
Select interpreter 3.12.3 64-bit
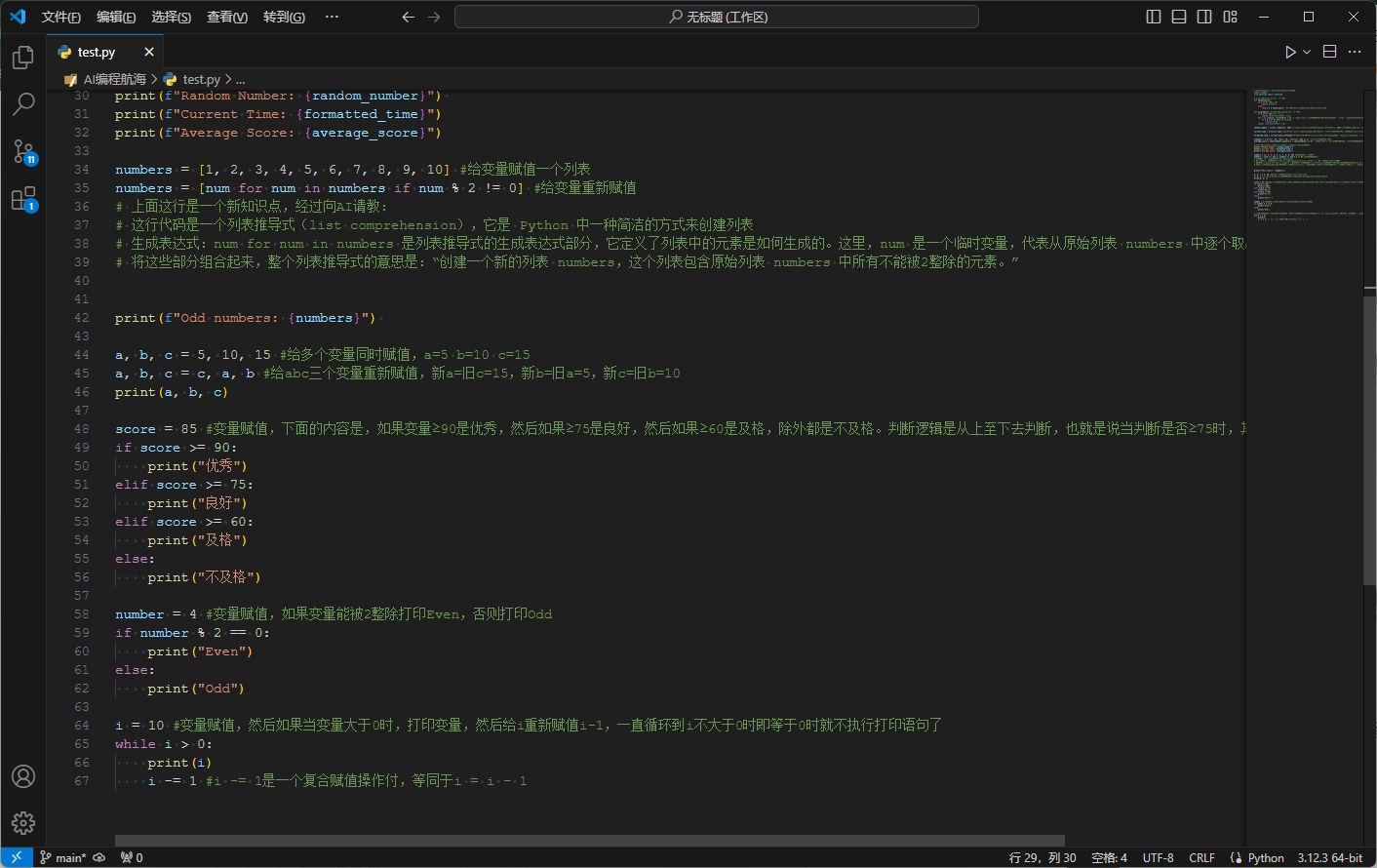coord(1329,858)
